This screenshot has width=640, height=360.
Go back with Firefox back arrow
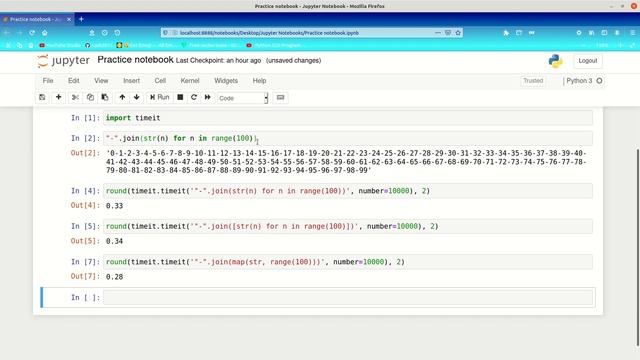point(7,33)
